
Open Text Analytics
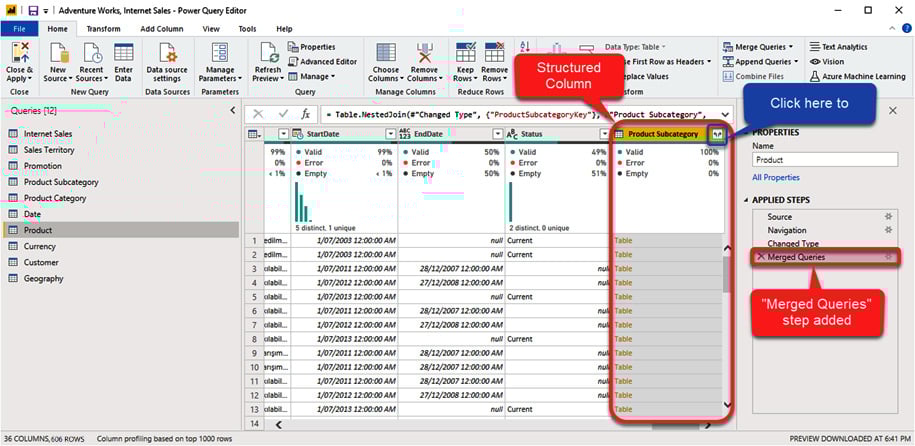click(839, 47)
